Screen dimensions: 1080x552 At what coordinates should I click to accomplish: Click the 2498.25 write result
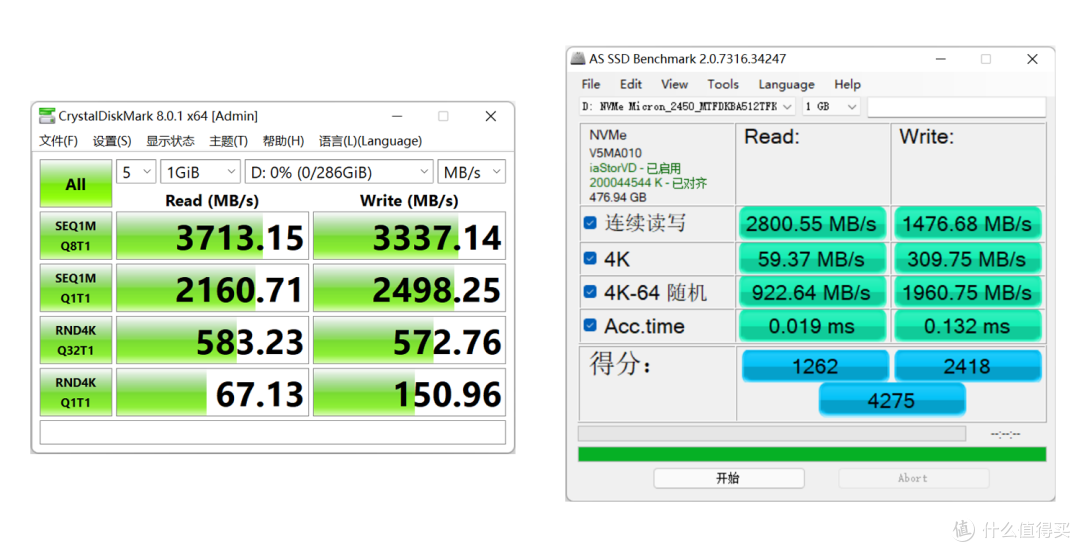tap(409, 288)
